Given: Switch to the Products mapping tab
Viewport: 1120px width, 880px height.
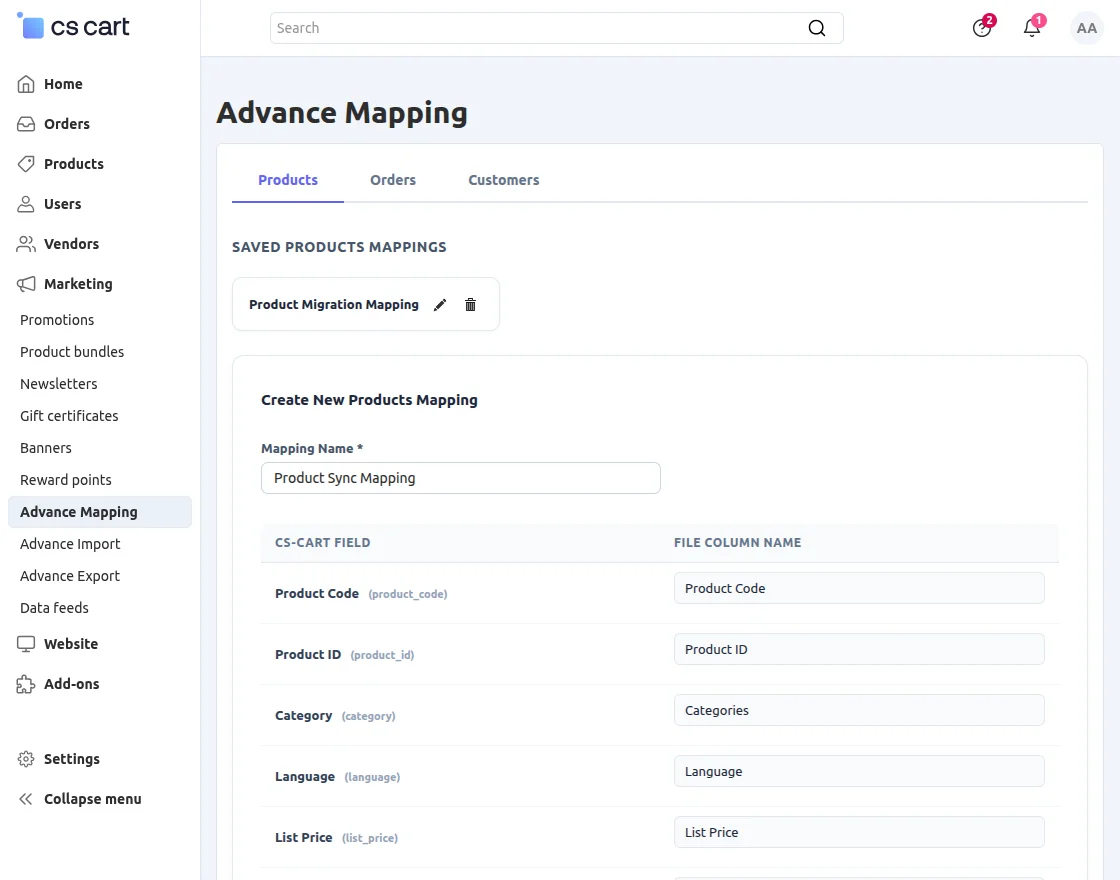Looking at the screenshot, I should 288,180.
